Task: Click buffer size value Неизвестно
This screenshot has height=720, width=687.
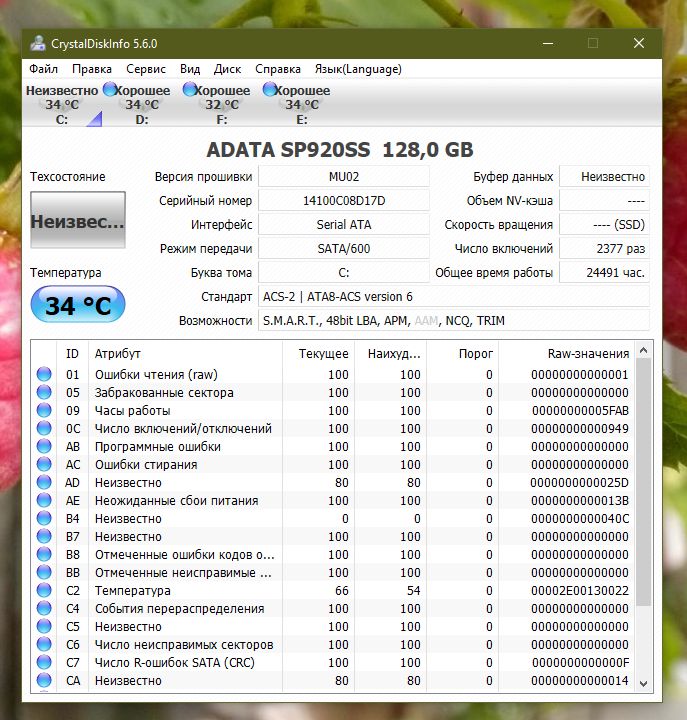Action: pos(604,177)
